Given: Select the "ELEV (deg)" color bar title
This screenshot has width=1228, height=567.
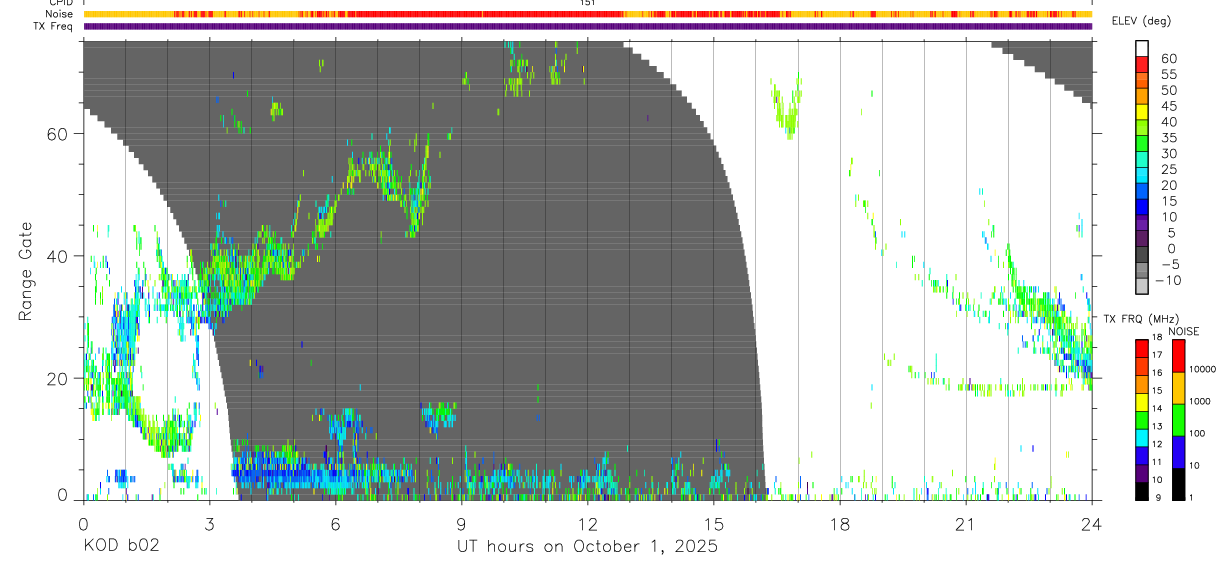Looking at the screenshot, I should coord(1141,21).
